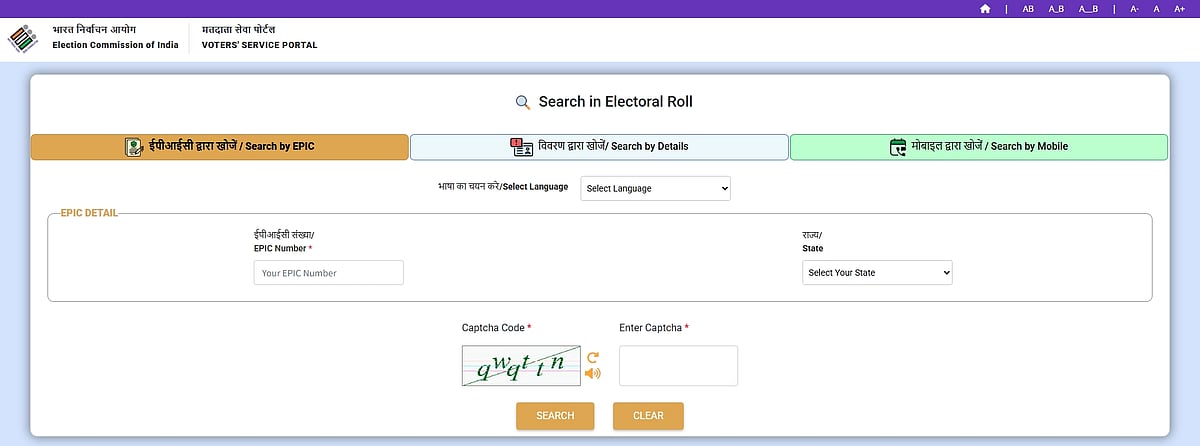Reset font size with A
Image resolution: width=1200 pixels, height=446 pixels.
click(x=1156, y=9)
